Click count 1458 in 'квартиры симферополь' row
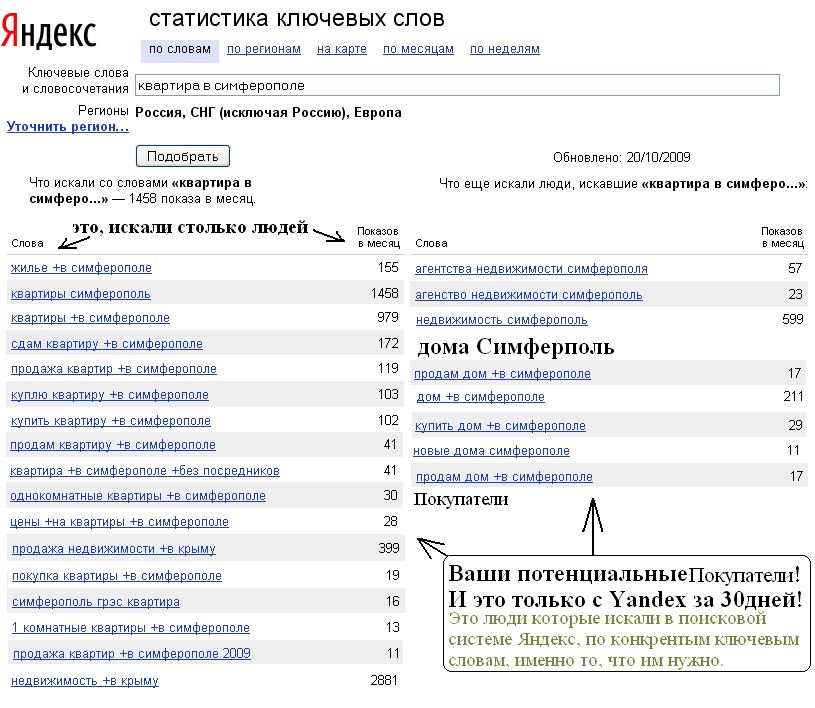The image size is (815, 708). point(385,294)
